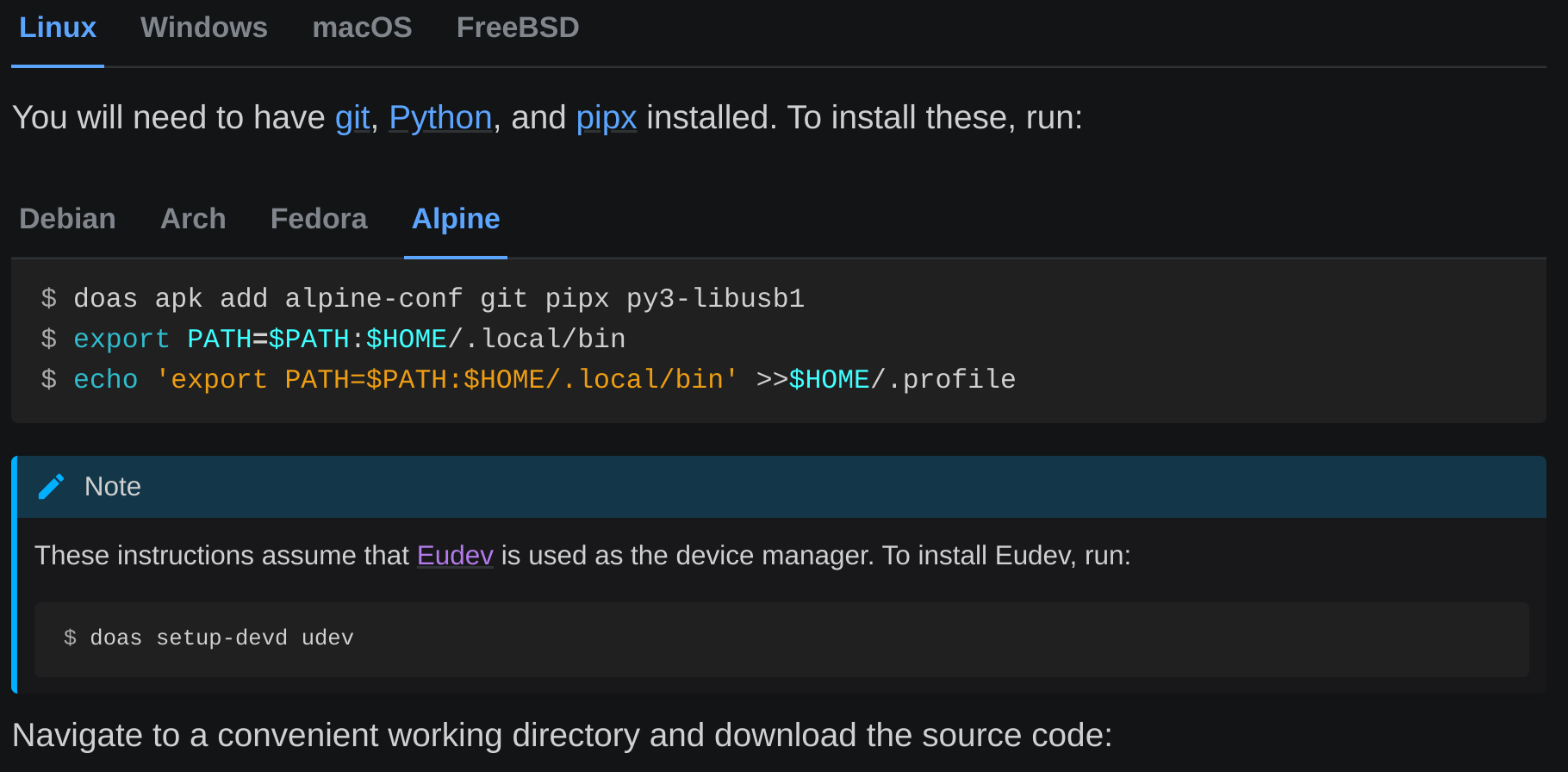1568x772 pixels.
Task: Open the Arch distribution tab
Action: pyautogui.click(x=193, y=220)
